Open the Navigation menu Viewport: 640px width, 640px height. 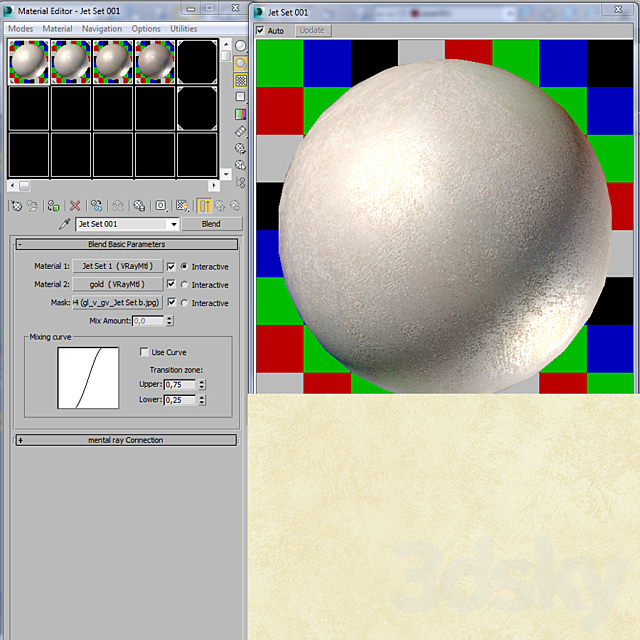pyautogui.click(x=102, y=29)
